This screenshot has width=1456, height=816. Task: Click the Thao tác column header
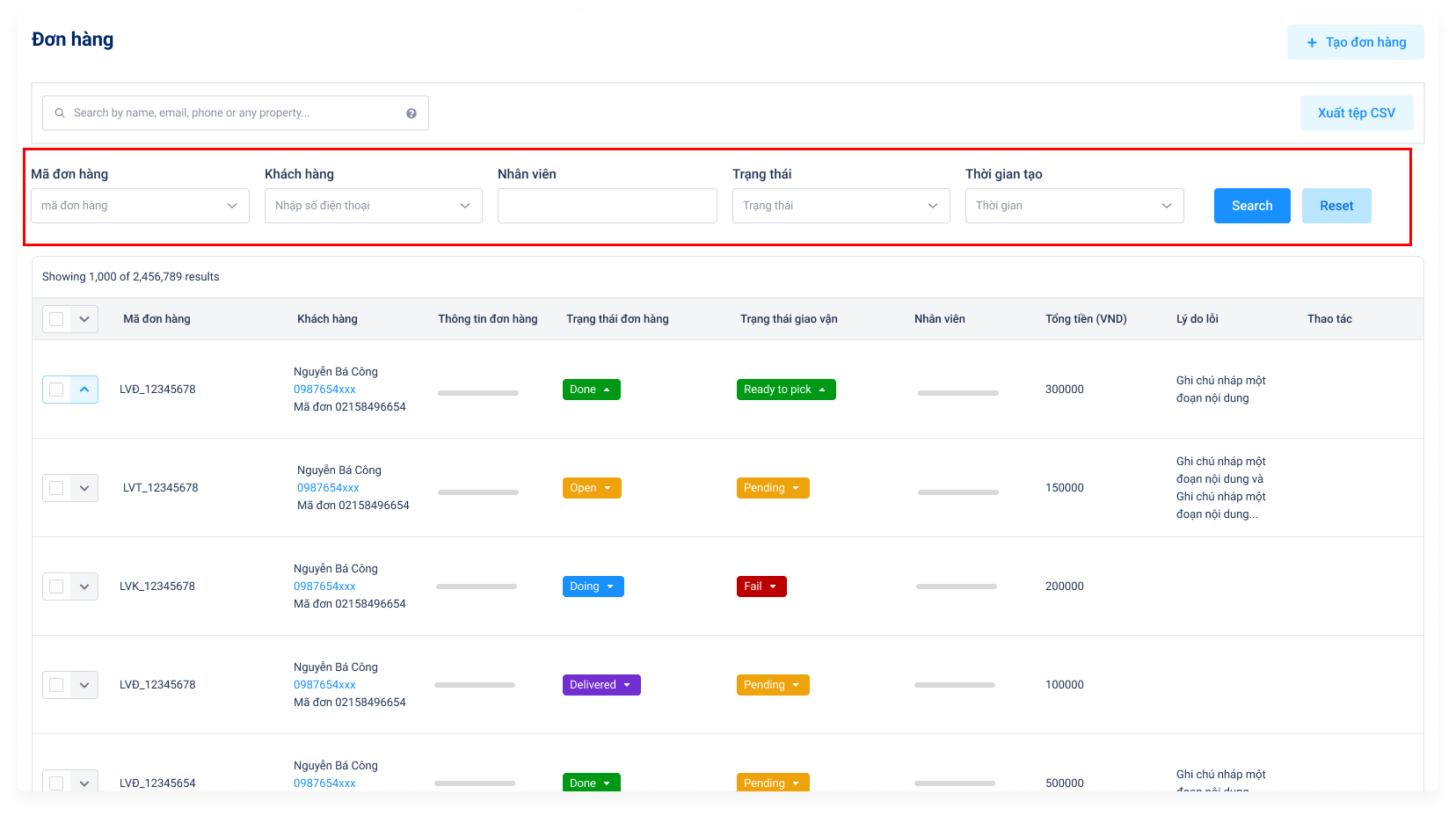pos(1329,319)
